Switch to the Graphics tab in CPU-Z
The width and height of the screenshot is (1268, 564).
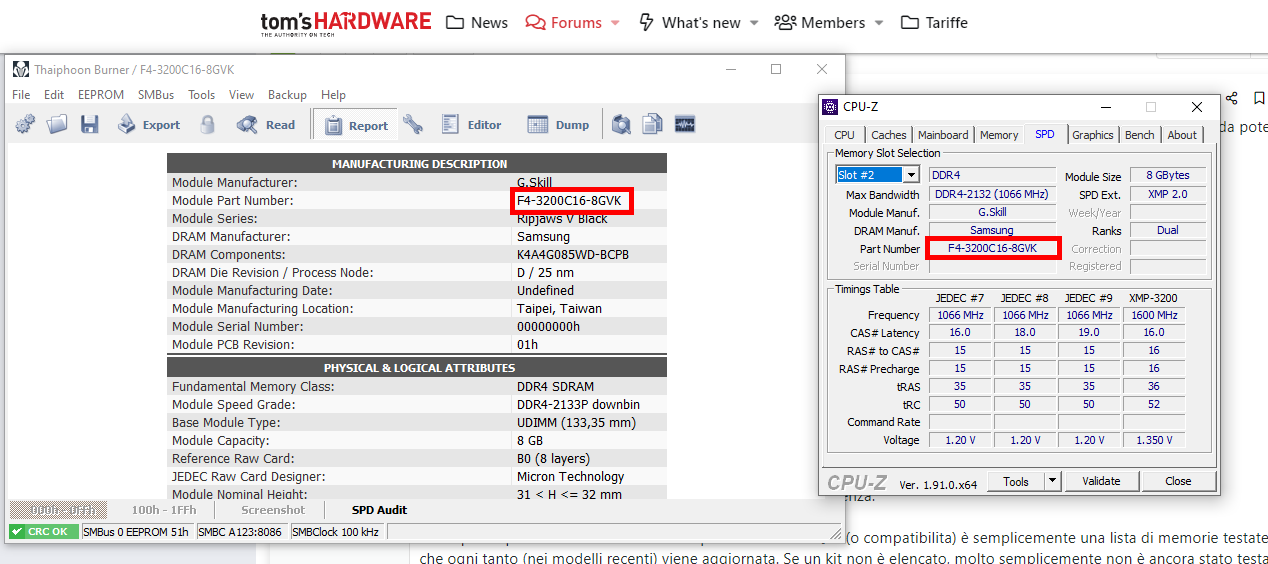click(x=1093, y=135)
